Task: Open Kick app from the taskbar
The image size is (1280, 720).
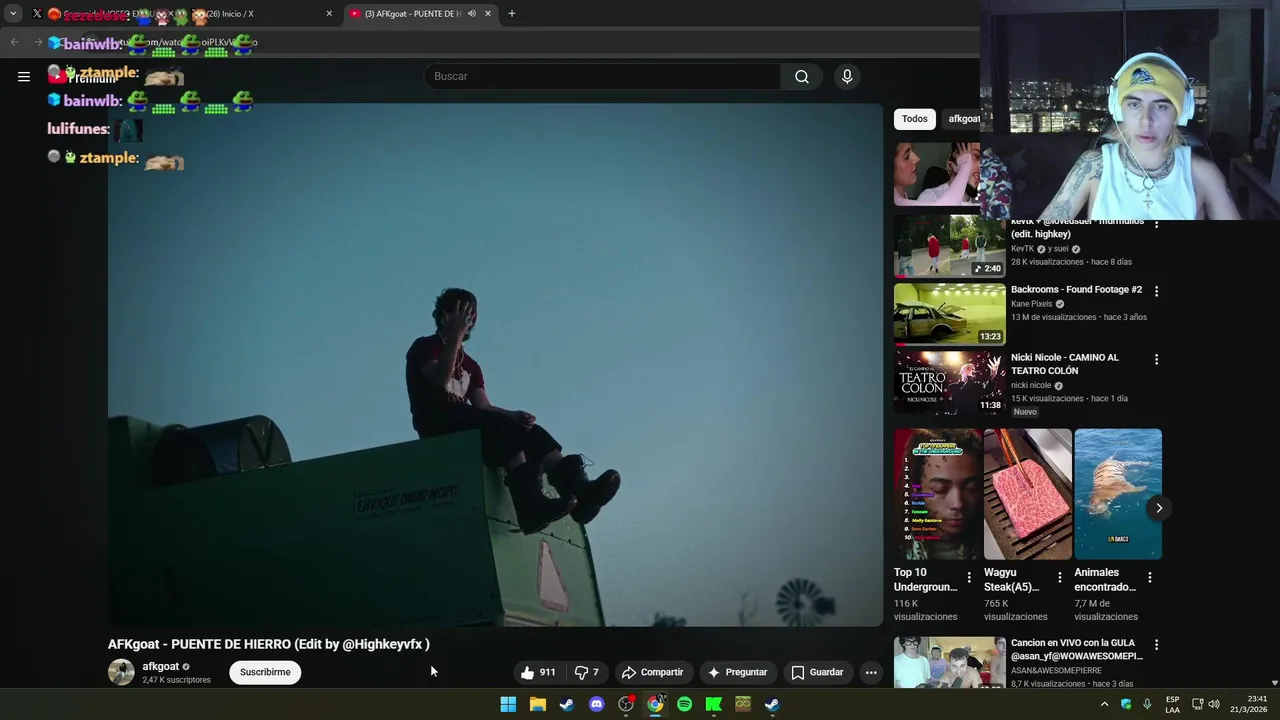Action: [714, 704]
